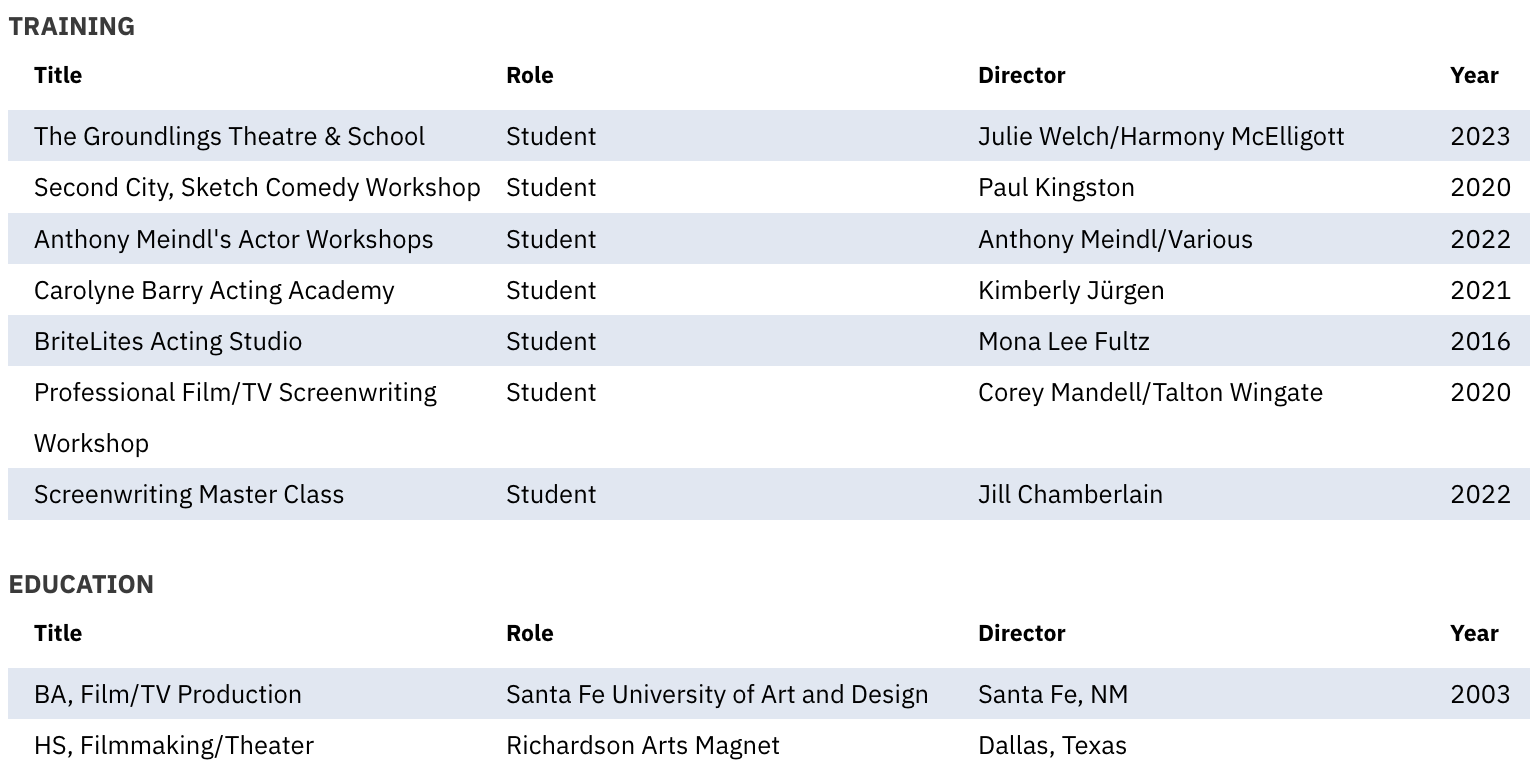
Task: Click the Year column header in Education
Action: click(1474, 634)
